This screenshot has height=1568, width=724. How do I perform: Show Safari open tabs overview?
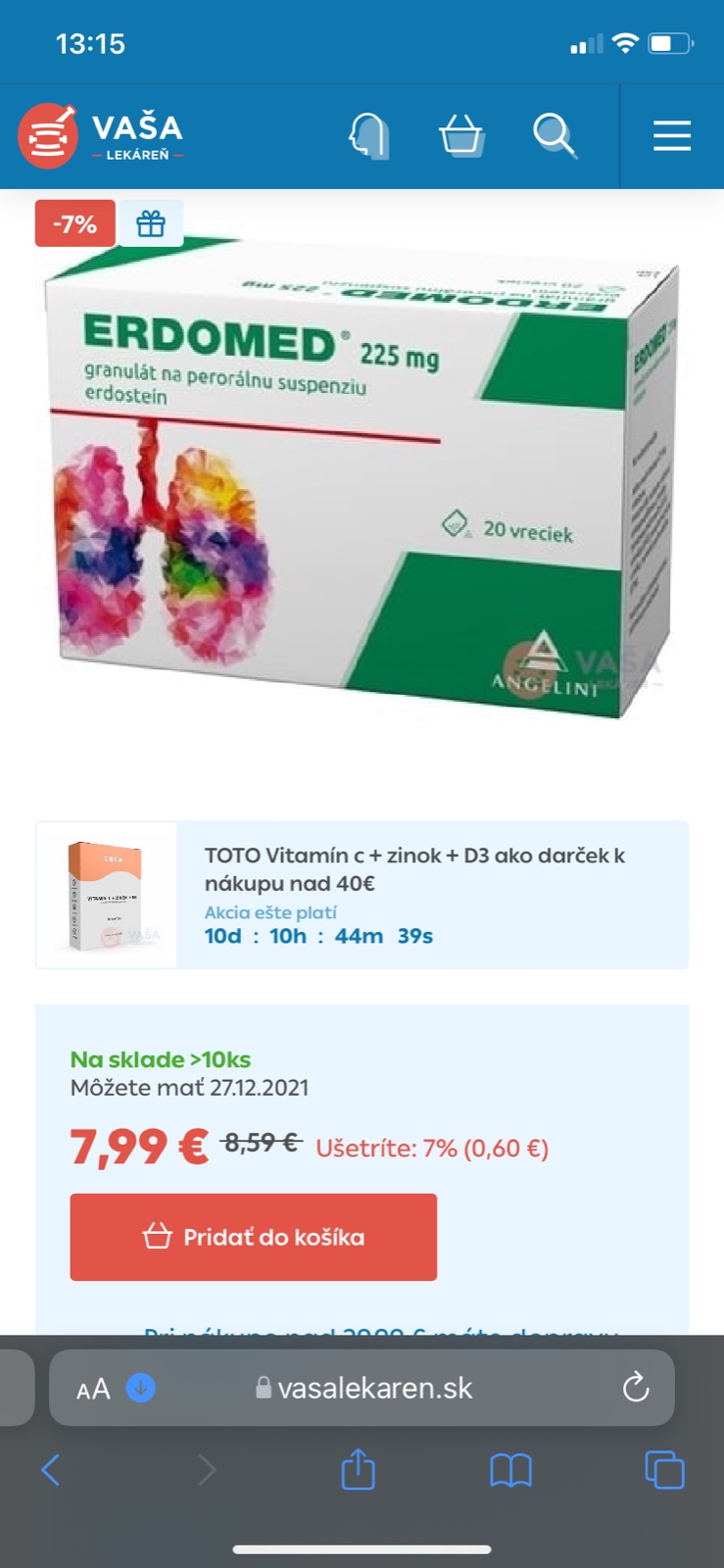pos(664,1470)
